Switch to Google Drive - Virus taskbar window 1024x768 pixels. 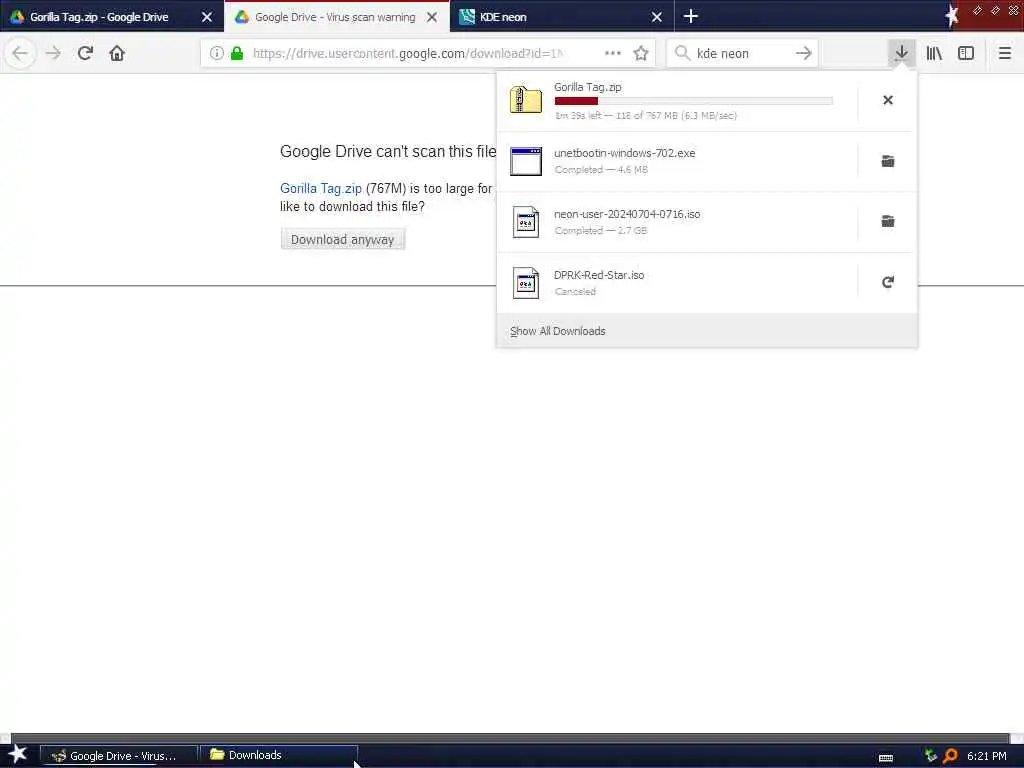[x=119, y=756]
